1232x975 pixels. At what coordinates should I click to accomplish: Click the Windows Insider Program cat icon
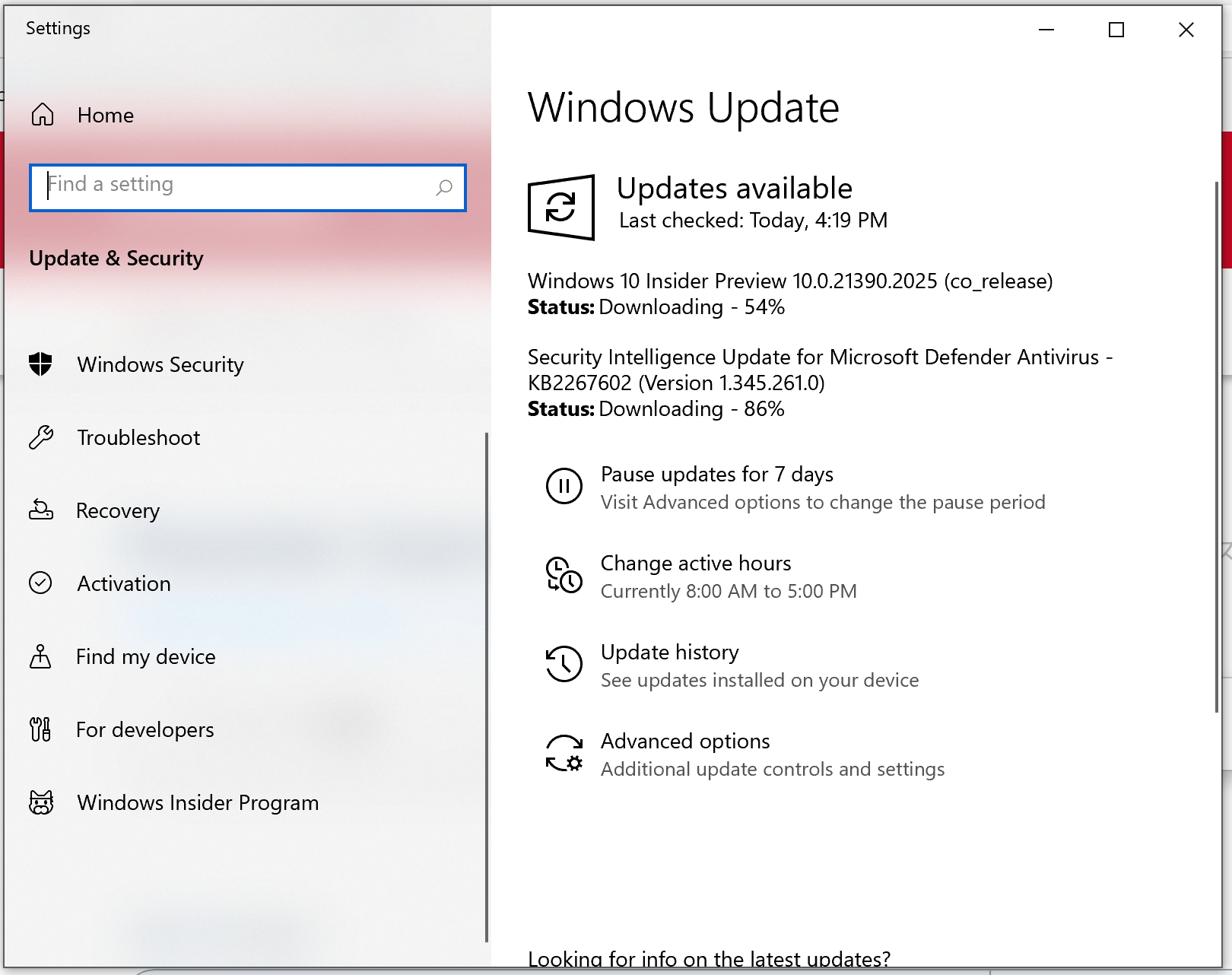(x=40, y=802)
